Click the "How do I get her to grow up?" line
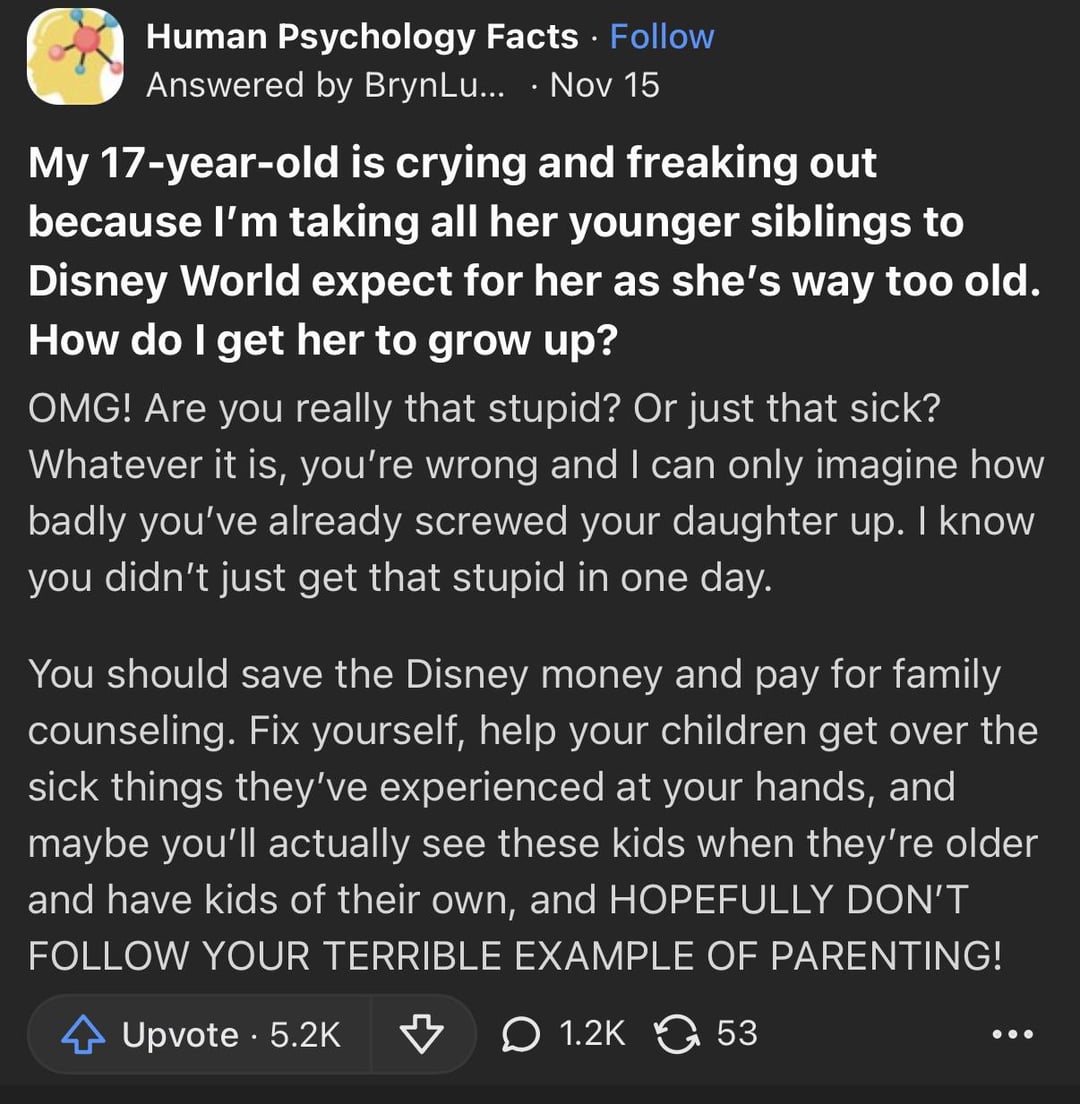Image resolution: width=1080 pixels, height=1104 pixels. (x=324, y=341)
